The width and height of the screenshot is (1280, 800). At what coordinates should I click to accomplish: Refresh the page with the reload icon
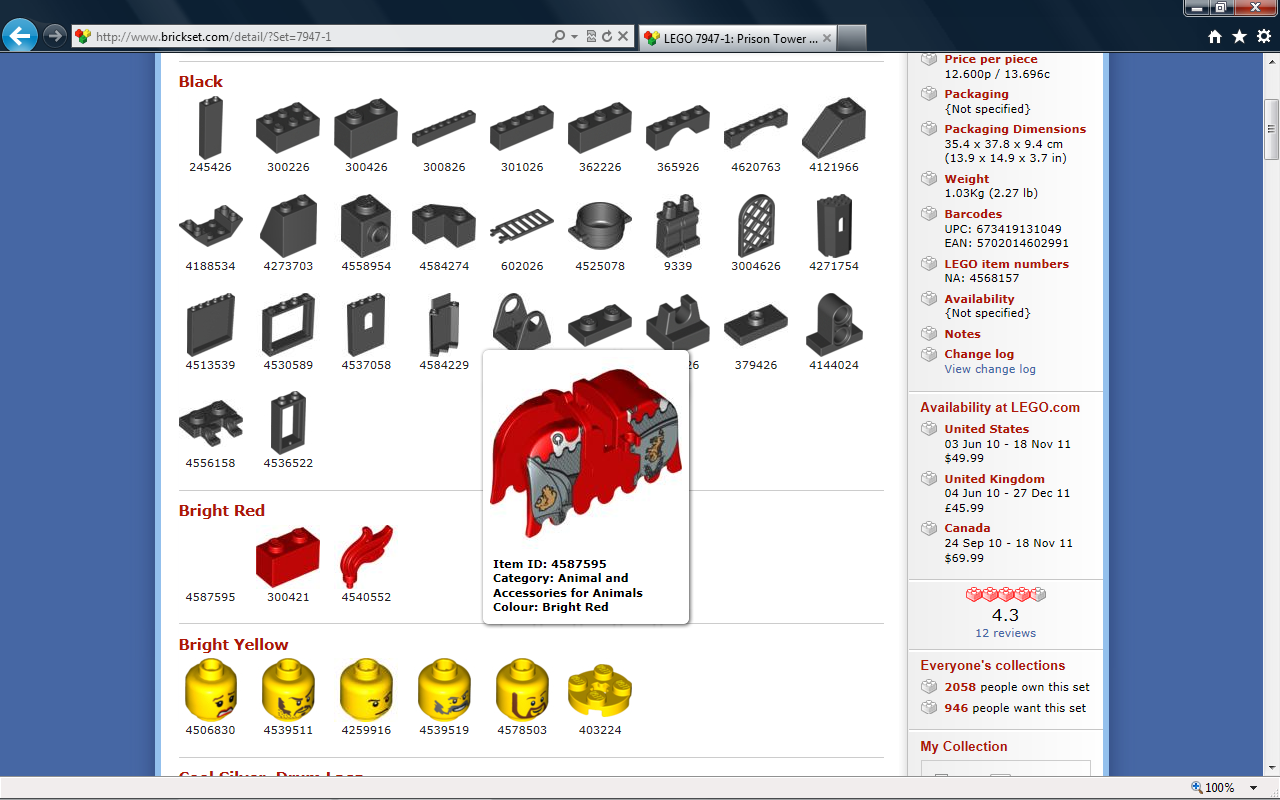(606, 37)
